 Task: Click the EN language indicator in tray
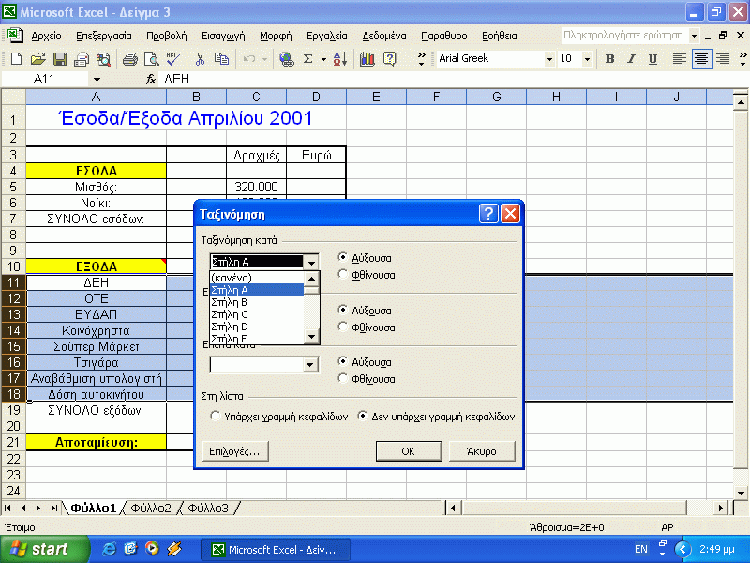tap(641, 549)
